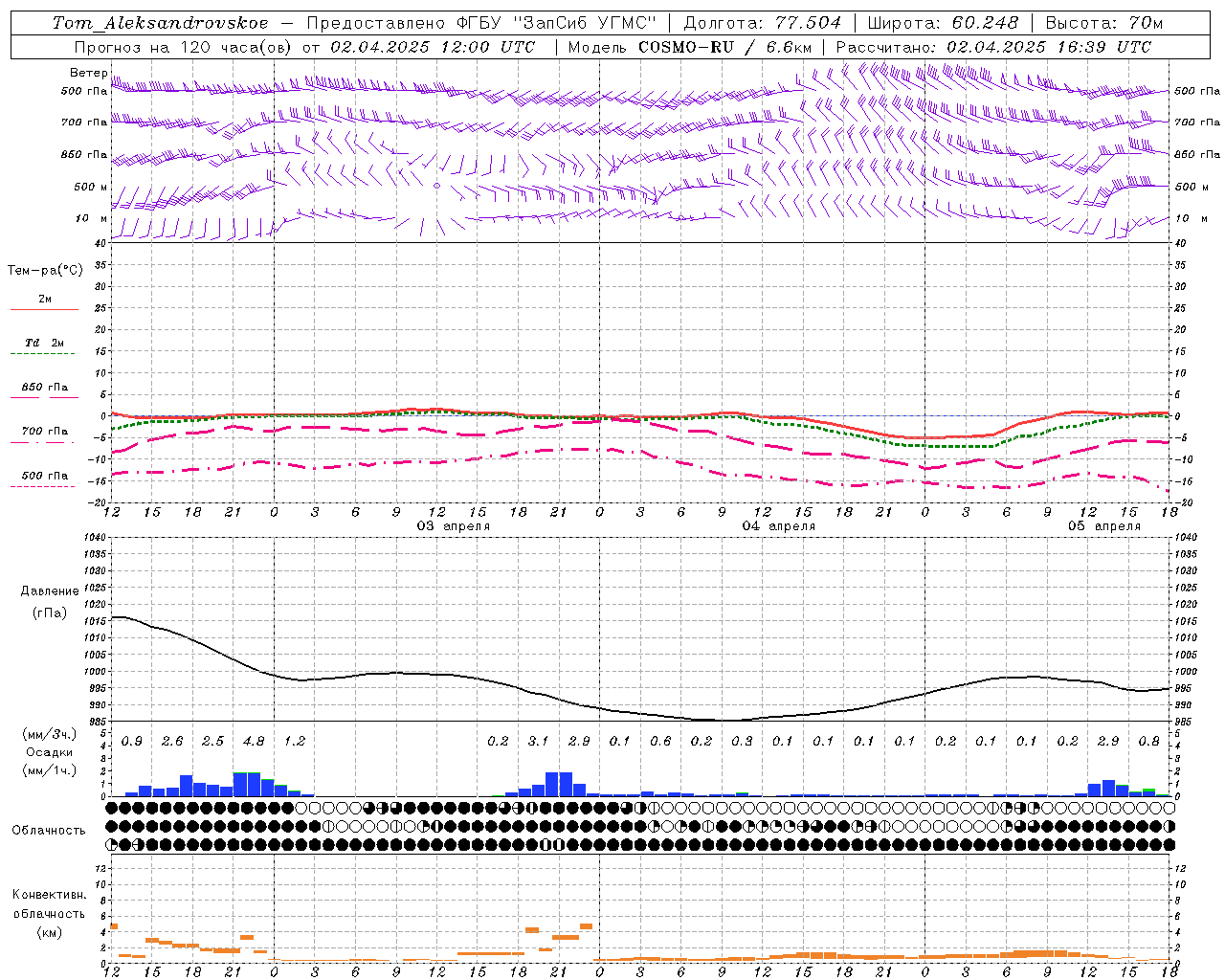Click the 'Долгота: 77.504' longitude value
Viewport: 1225px width, 980px height.
pos(763,23)
